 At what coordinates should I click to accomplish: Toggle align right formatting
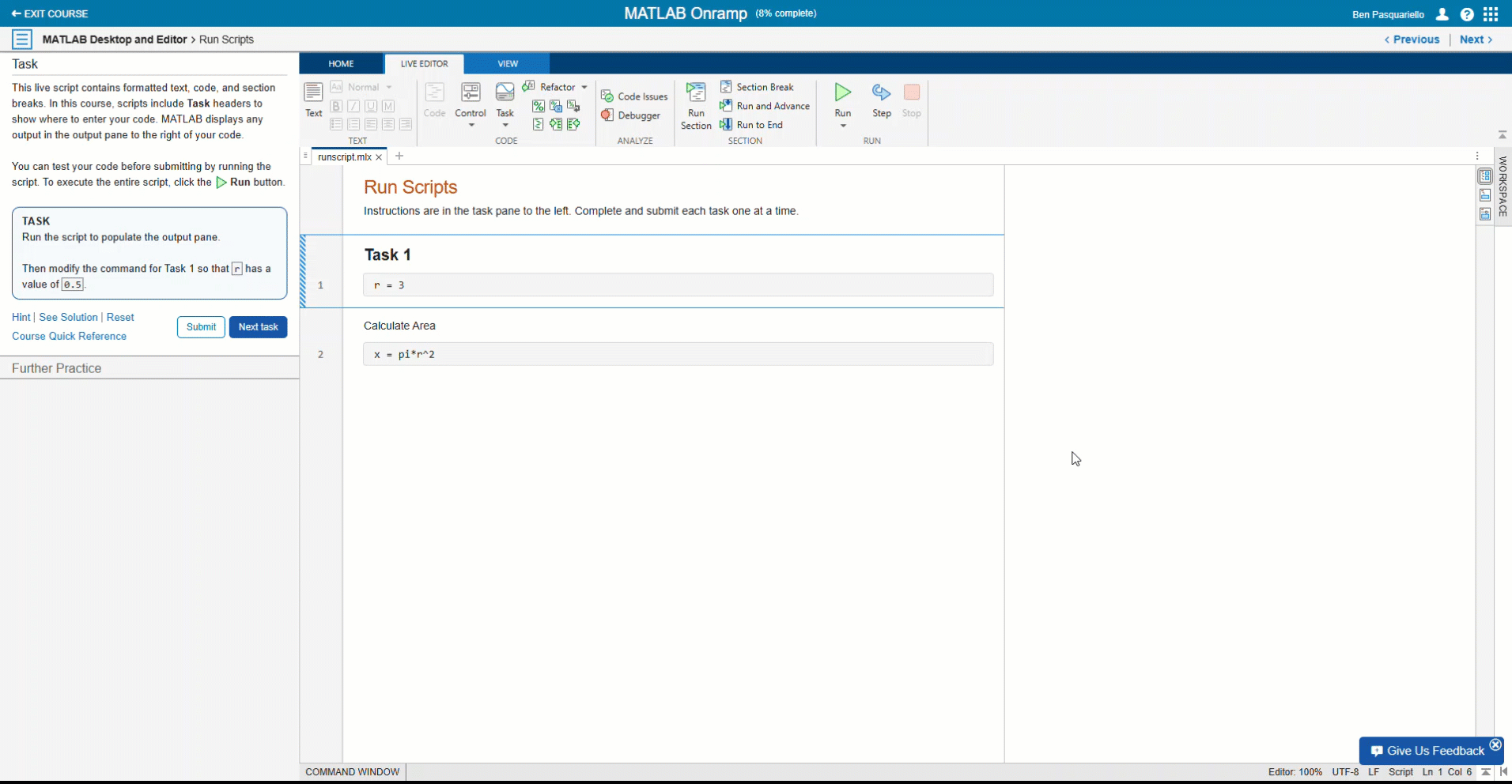(406, 124)
